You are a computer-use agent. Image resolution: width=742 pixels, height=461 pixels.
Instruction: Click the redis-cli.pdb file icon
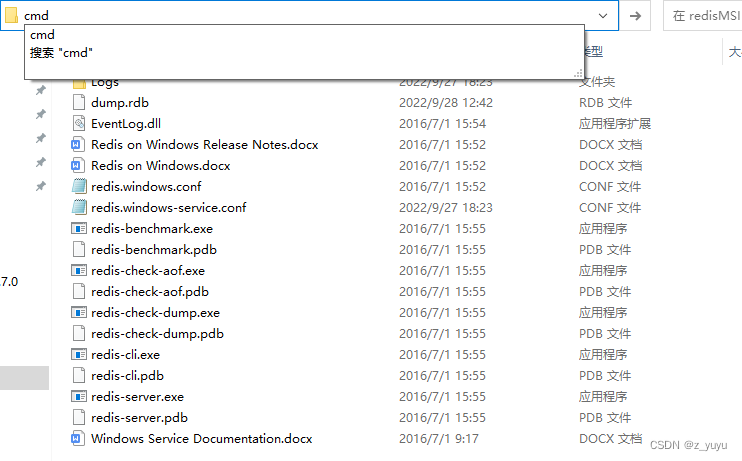pos(79,375)
